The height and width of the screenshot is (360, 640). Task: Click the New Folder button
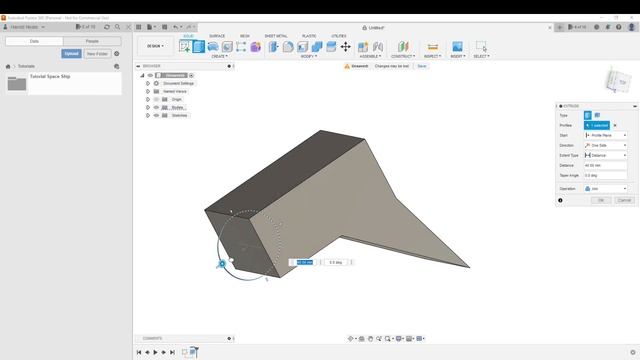pyautogui.click(x=97, y=53)
